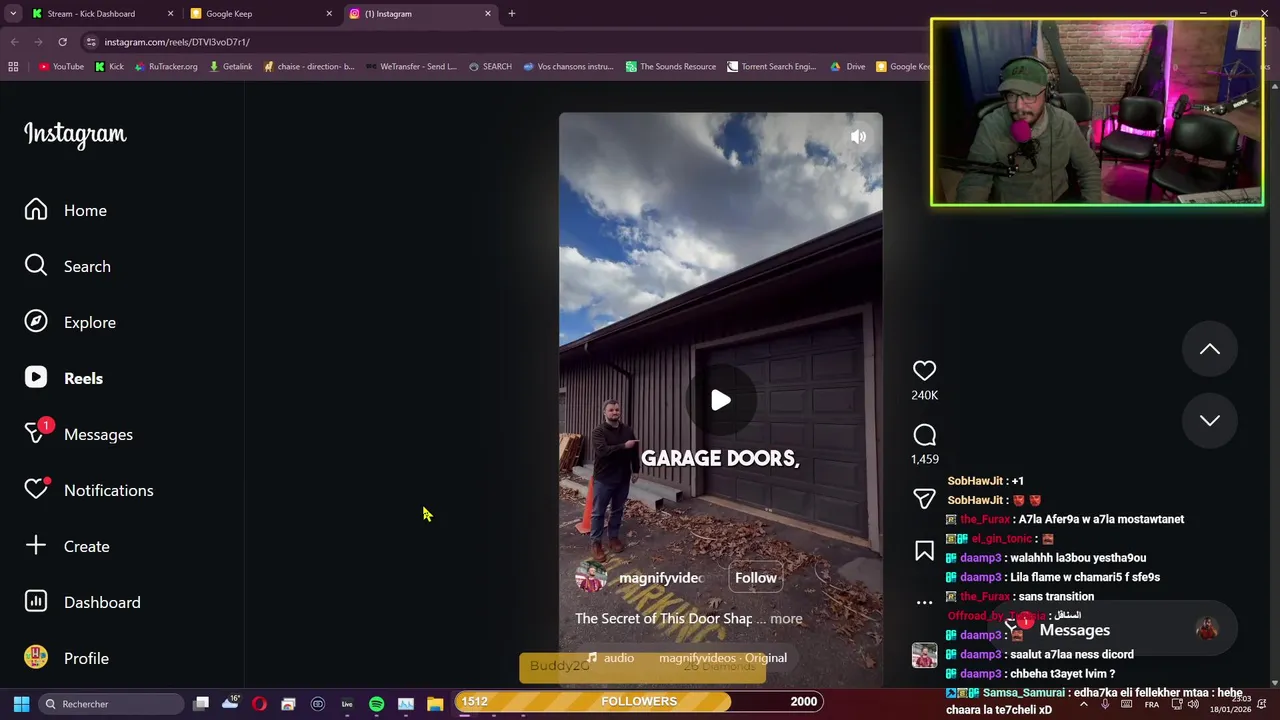Open Profile from the sidebar

pos(67,658)
